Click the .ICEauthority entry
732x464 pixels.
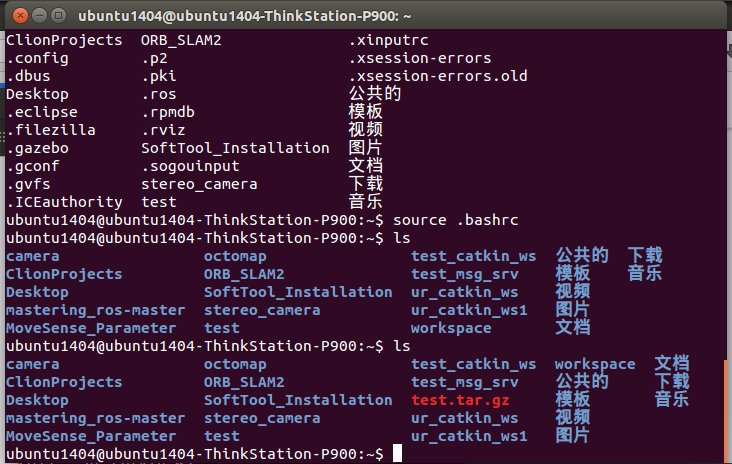point(64,202)
